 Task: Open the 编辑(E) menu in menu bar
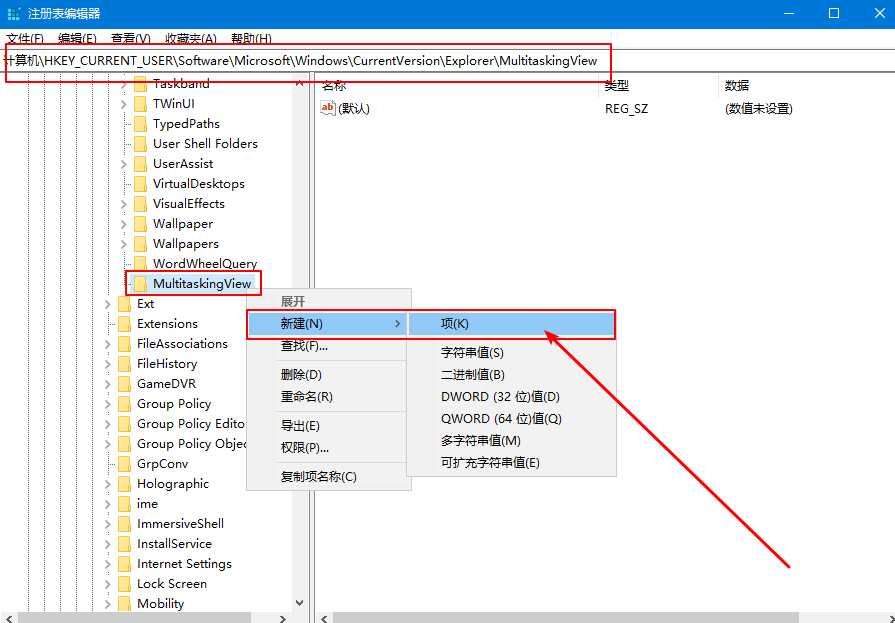(x=77, y=39)
